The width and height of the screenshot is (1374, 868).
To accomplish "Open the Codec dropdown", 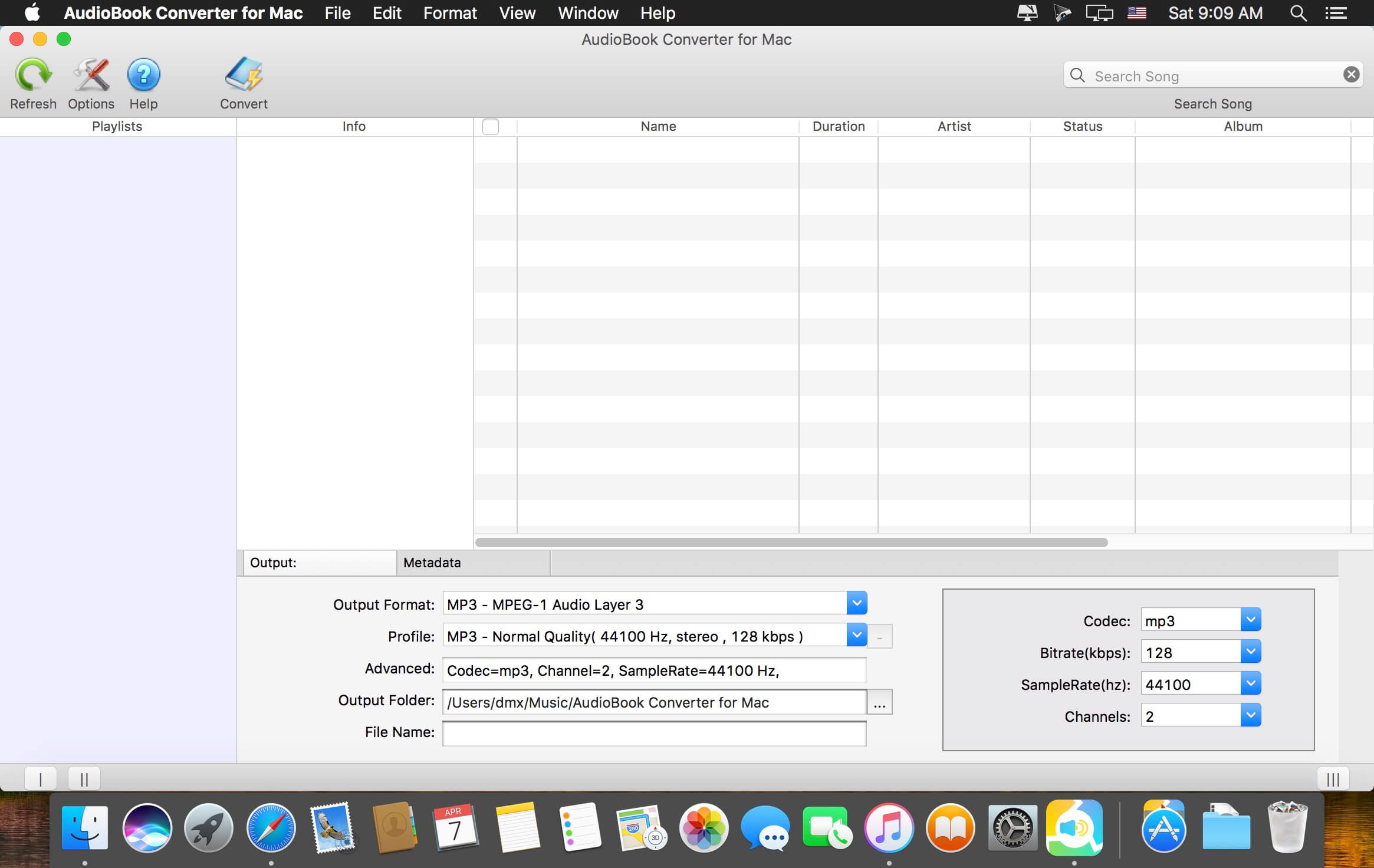I will pos(1251,620).
